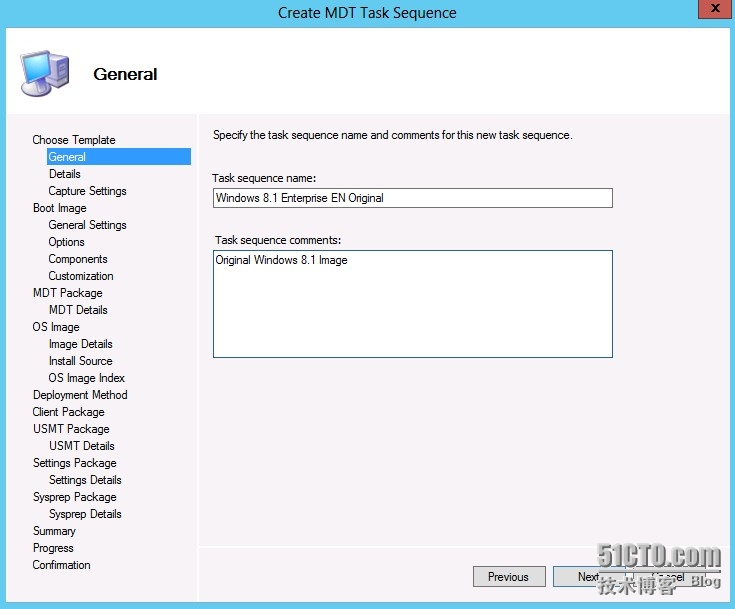Select the Options step
Viewport: 735px width, 609px height.
[x=67, y=242]
